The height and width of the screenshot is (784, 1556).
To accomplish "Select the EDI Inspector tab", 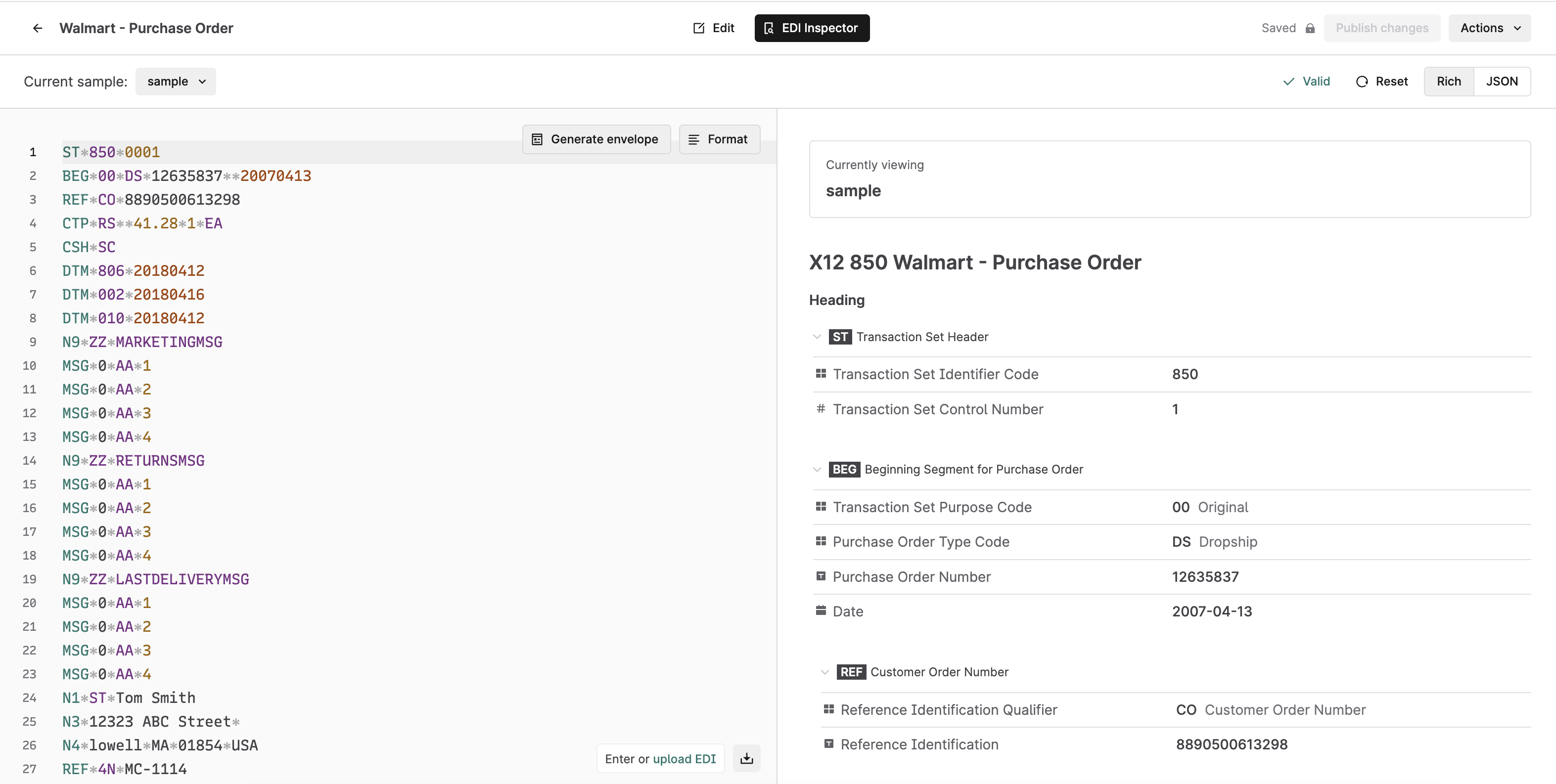I will (812, 28).
